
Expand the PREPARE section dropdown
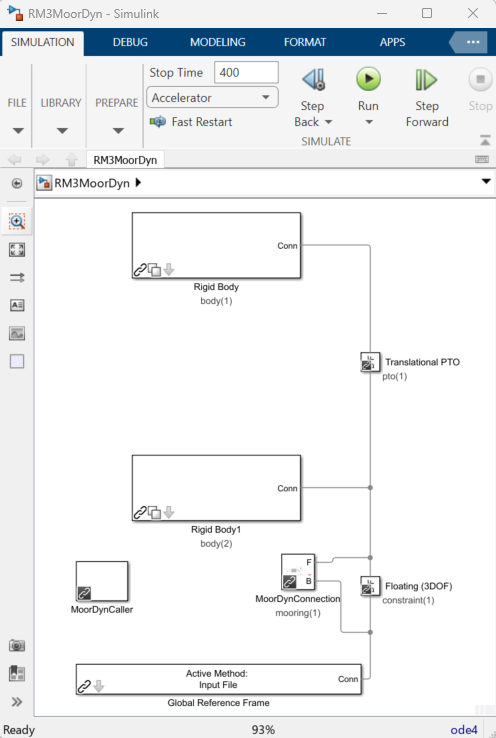(118, 130)
